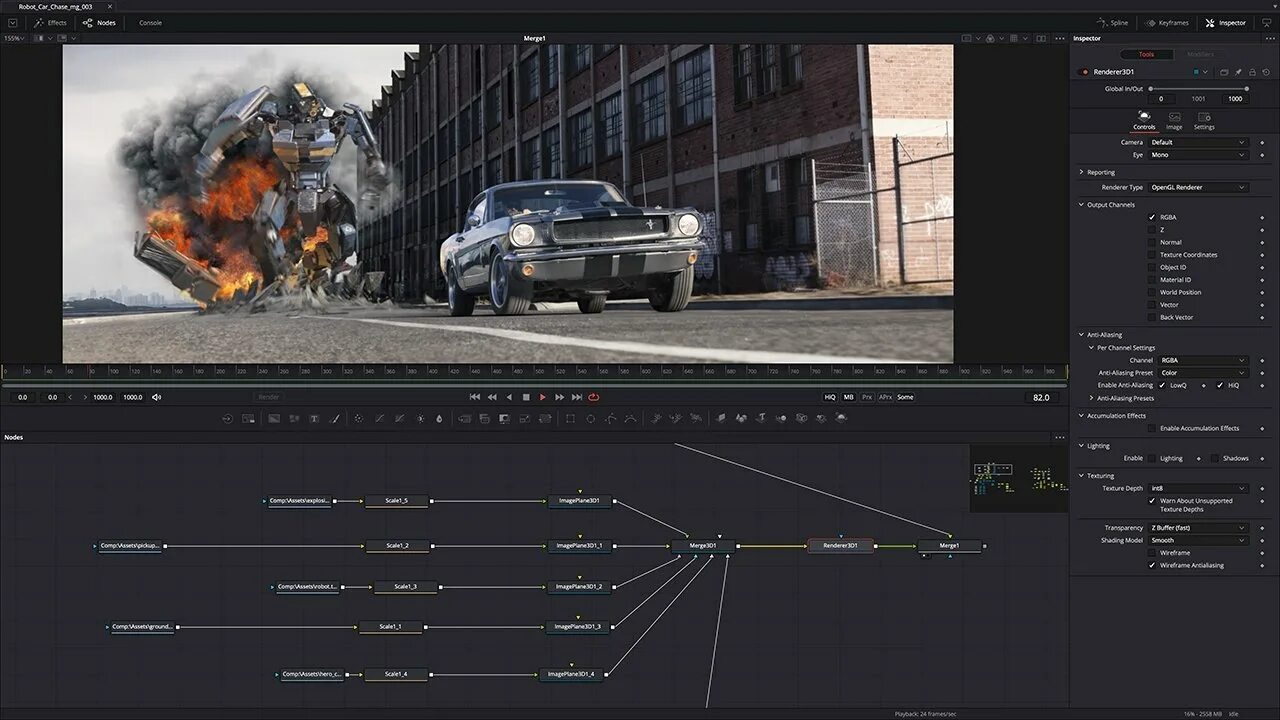
Task: Lock the Renderer3D1 tool
Action: tap(1250, 72)
